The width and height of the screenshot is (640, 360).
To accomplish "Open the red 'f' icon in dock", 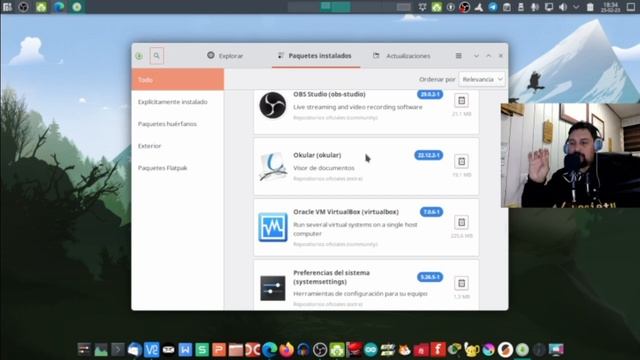I will click(438, 349).
